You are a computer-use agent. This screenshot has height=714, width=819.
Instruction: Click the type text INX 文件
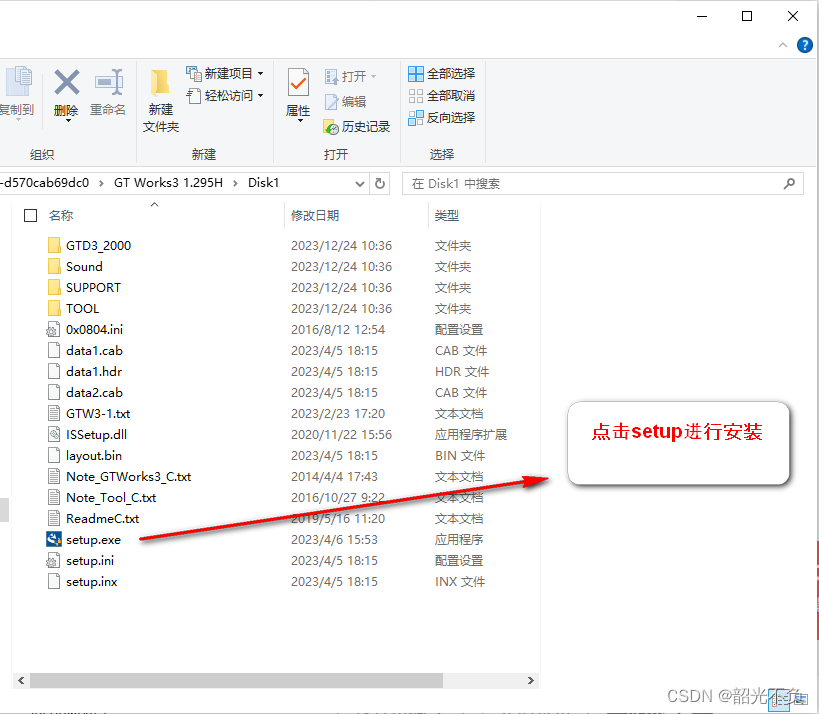pyautogui.click(x=460, y=581)
